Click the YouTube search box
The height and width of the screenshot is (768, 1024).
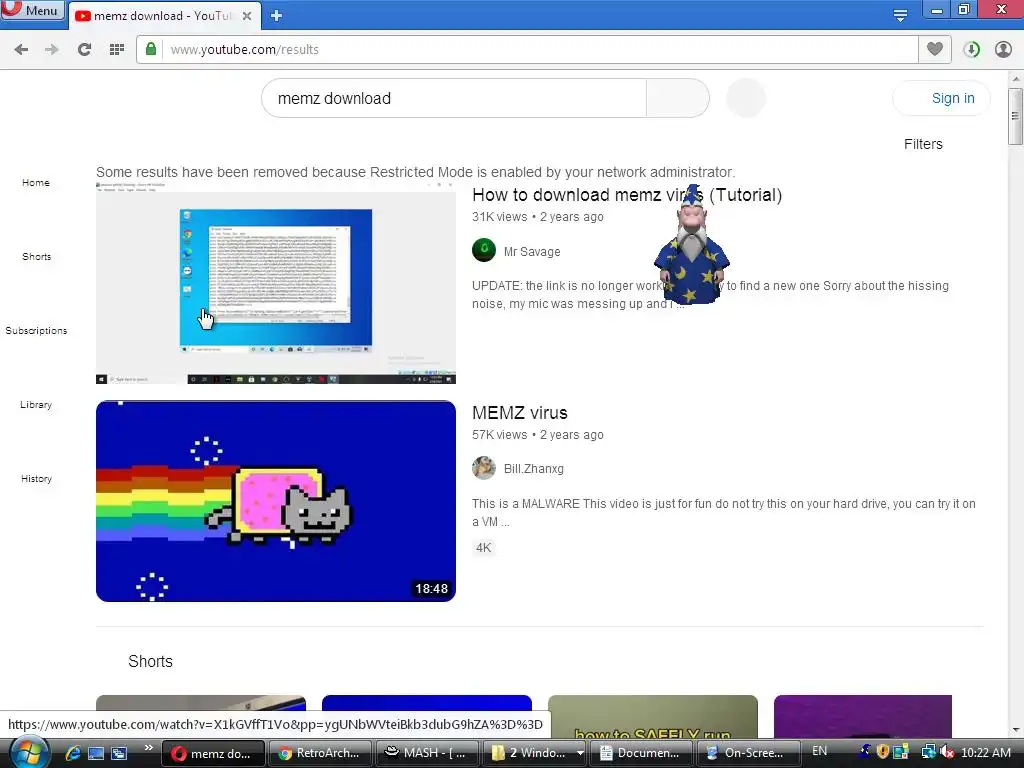[x=454, y=99]
